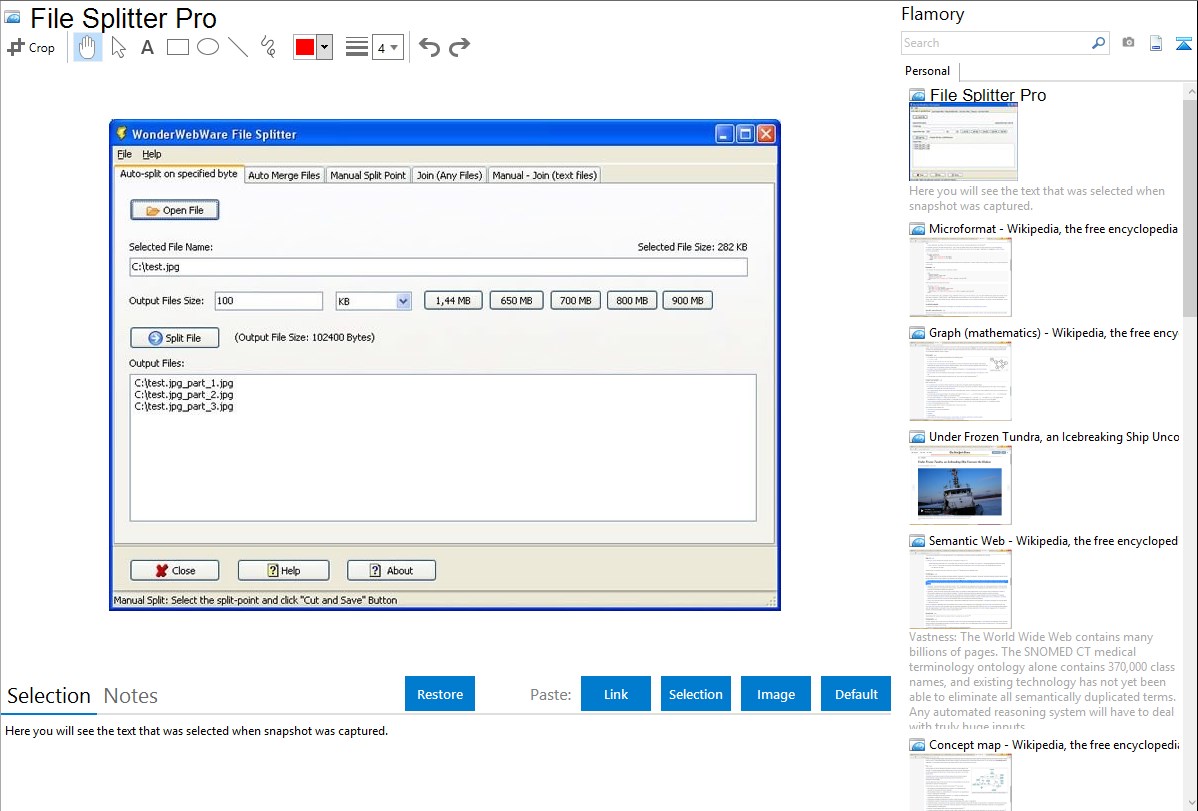
Task: Open the Under Frozen Tundra snapshot thumbnail
Action: click(960, 485)
